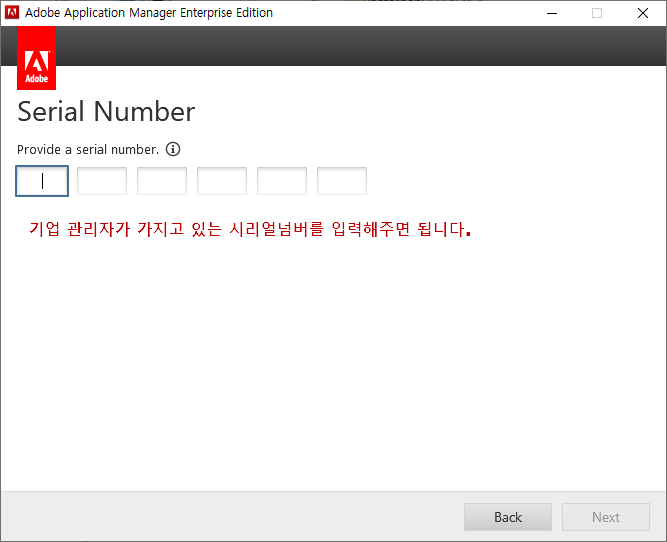The image size is (667, 542).
Task: Focus the first serial number field
Action: click(42, 181)
